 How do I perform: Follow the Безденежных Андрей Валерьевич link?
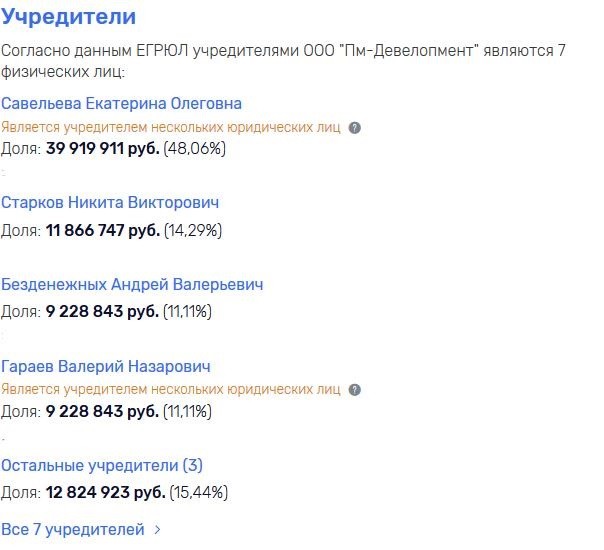point(132,285)
